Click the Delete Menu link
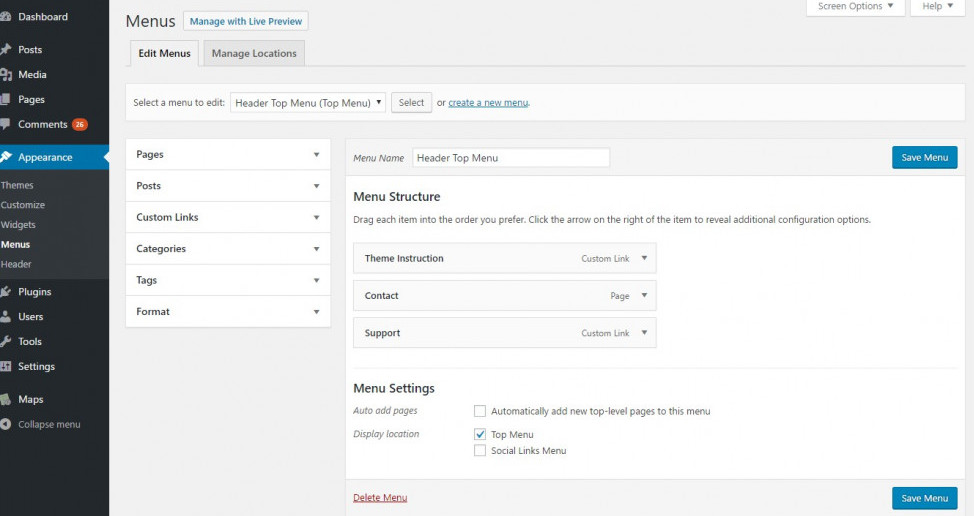 (380, 497)
